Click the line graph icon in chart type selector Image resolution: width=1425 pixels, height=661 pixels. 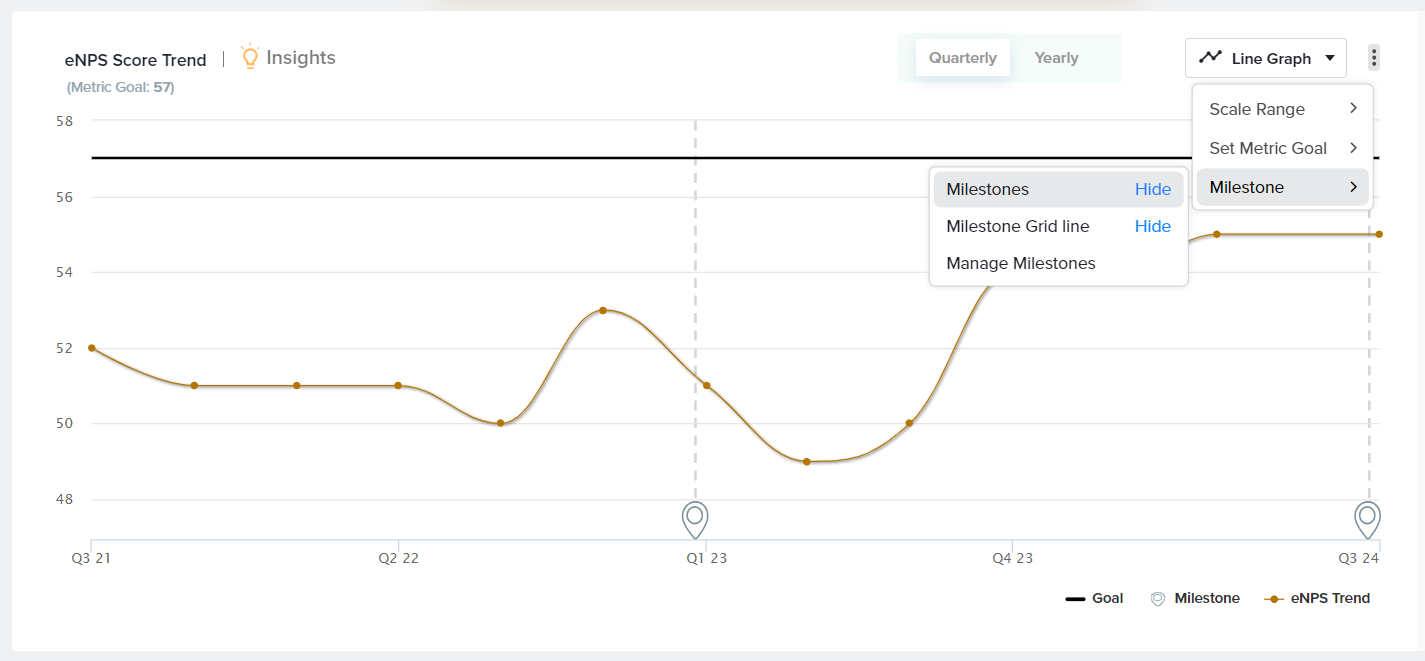pyautogui.click(x=1210, y=58)
